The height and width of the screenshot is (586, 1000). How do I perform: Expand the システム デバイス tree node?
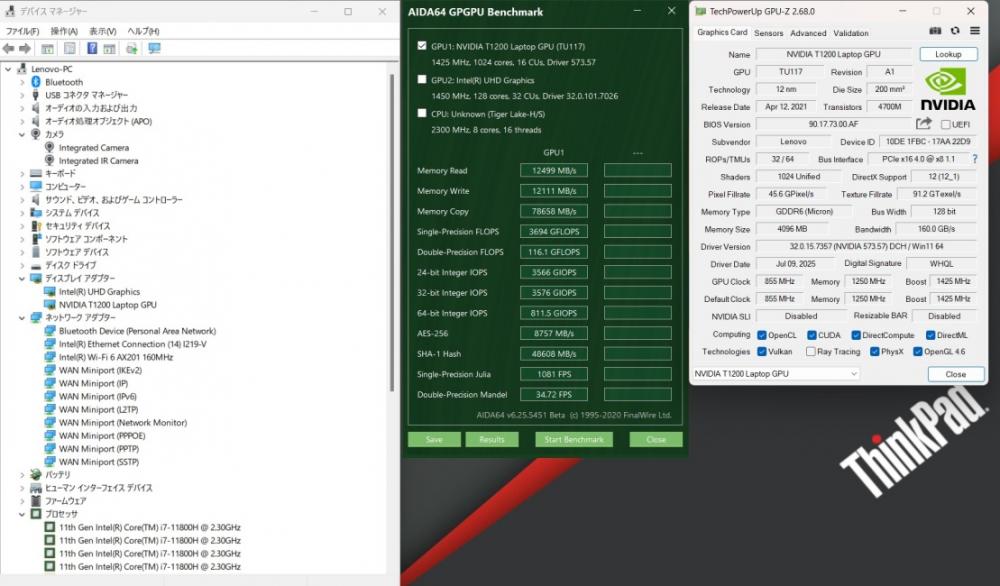pyautogui.click(x=22, y=213)
